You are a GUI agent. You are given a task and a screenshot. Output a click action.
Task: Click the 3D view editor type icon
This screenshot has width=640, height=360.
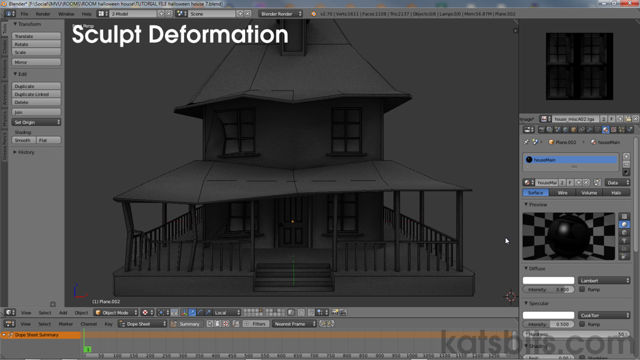10,313
